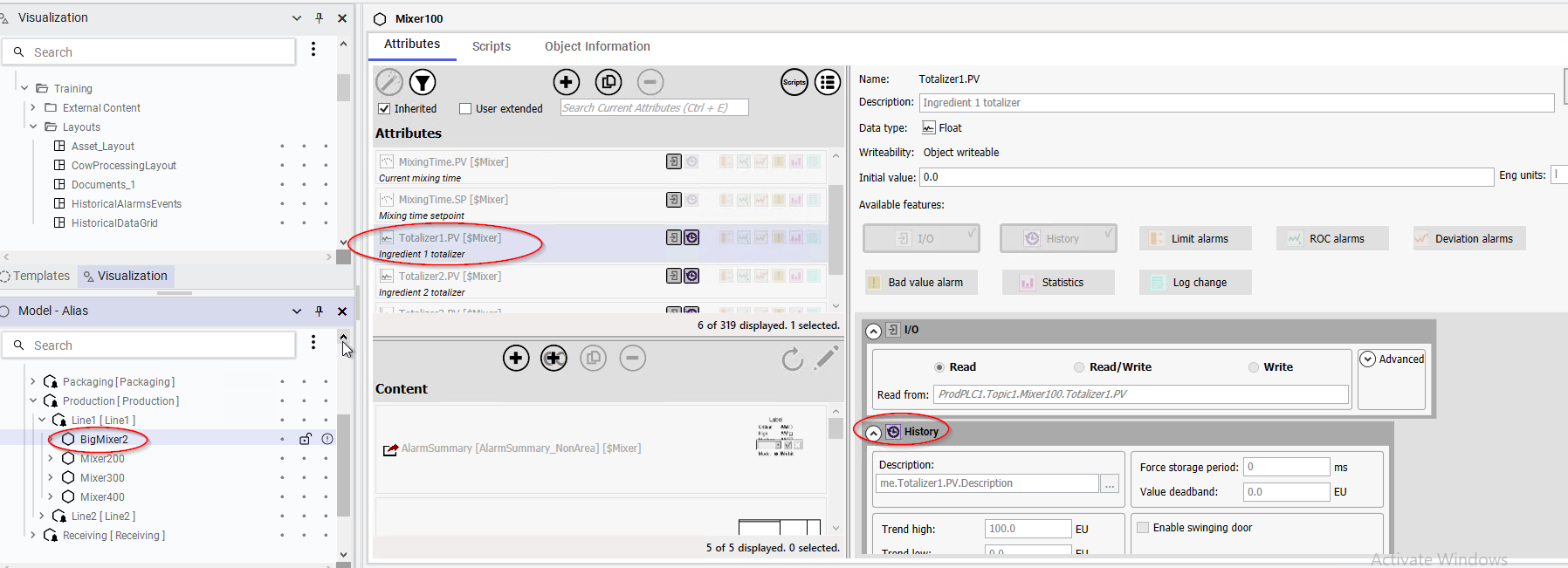This screenshot has width=1568, height=568.
Task: Open the round Scripts icon button
Action: coord(794,82)
